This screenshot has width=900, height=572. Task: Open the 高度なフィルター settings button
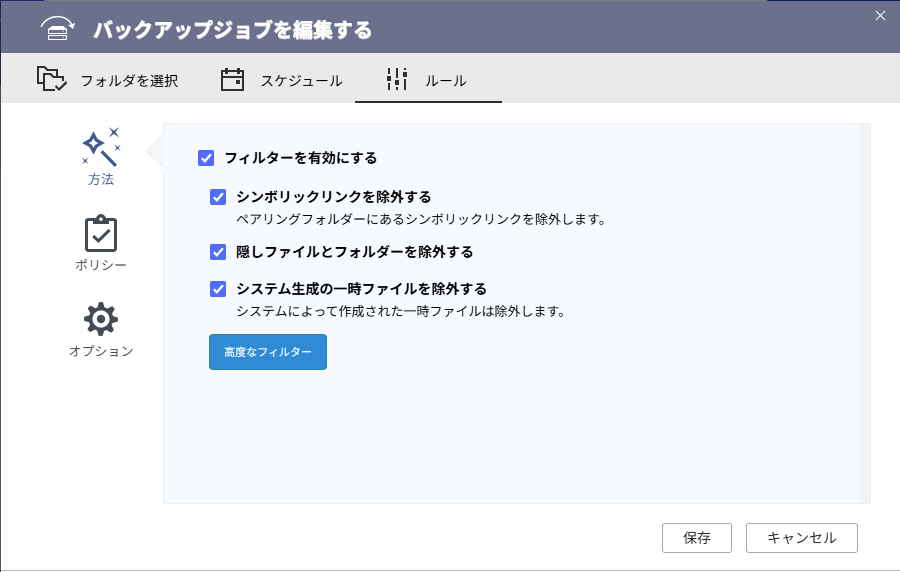coord(267,353)
